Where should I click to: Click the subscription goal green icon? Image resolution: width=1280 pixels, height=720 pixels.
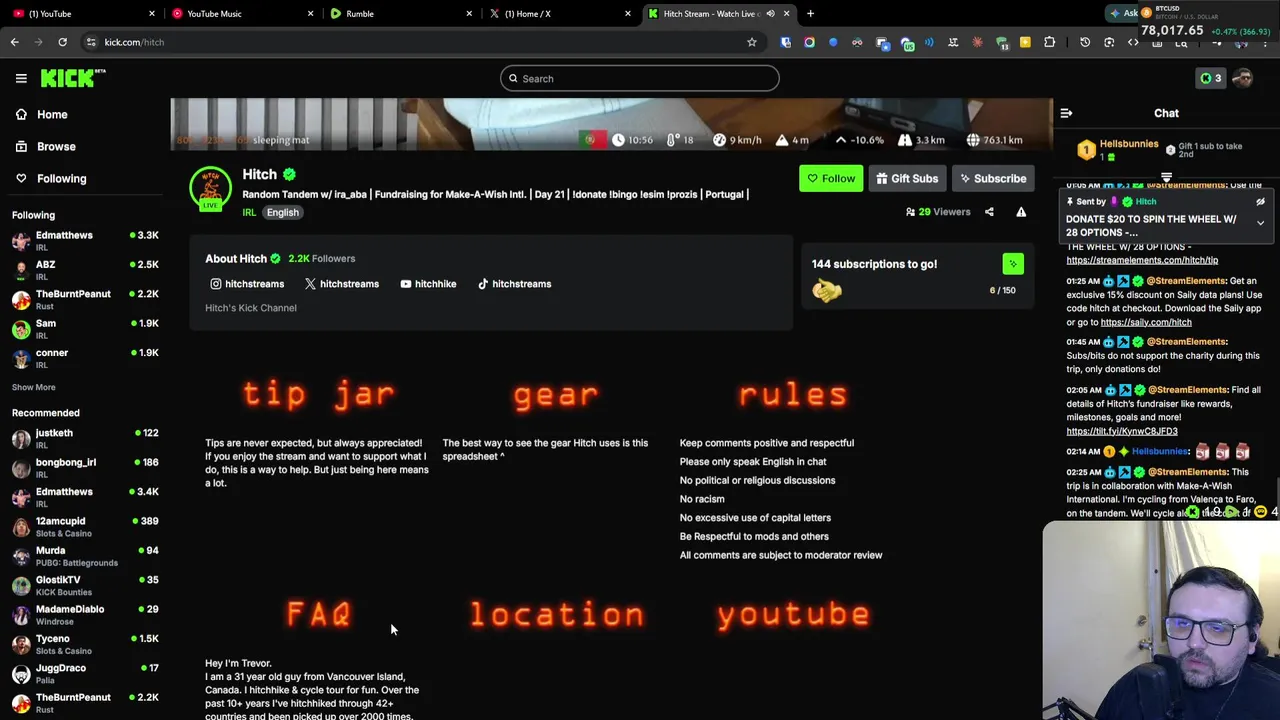pyautogui.click(x=1013, y=264)
